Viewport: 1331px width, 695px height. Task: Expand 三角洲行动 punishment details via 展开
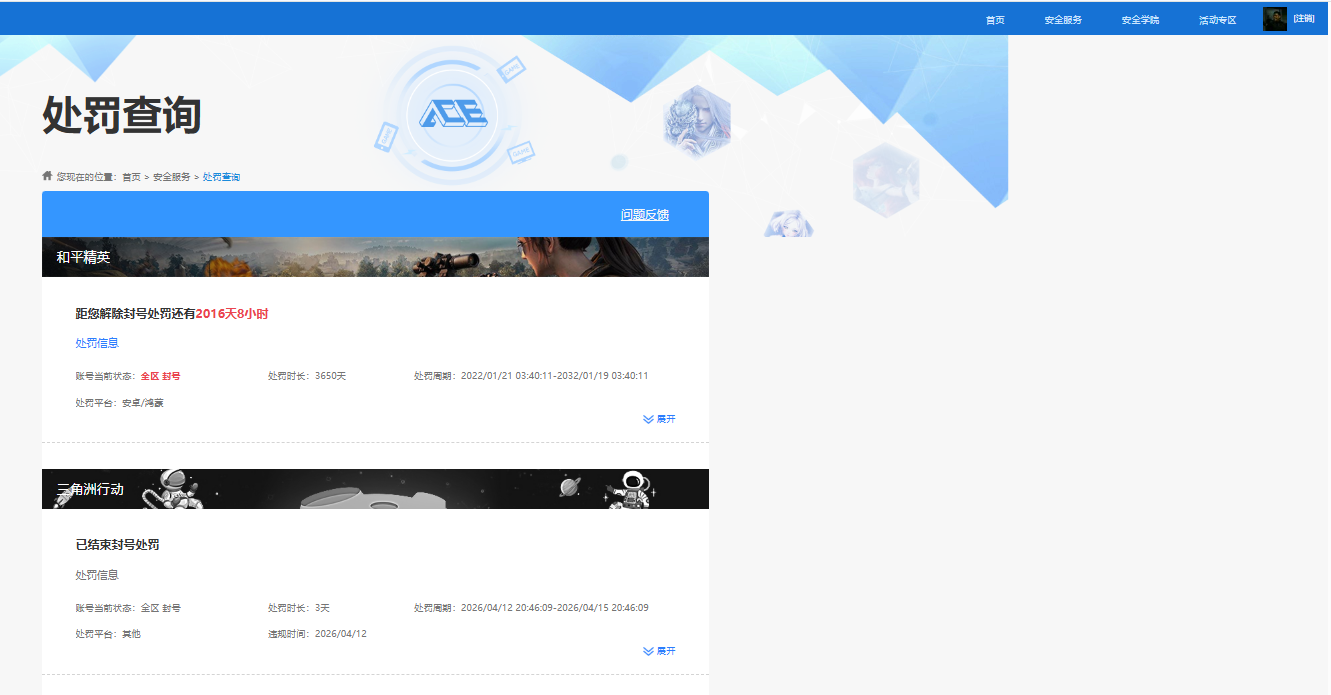(659, 651)
